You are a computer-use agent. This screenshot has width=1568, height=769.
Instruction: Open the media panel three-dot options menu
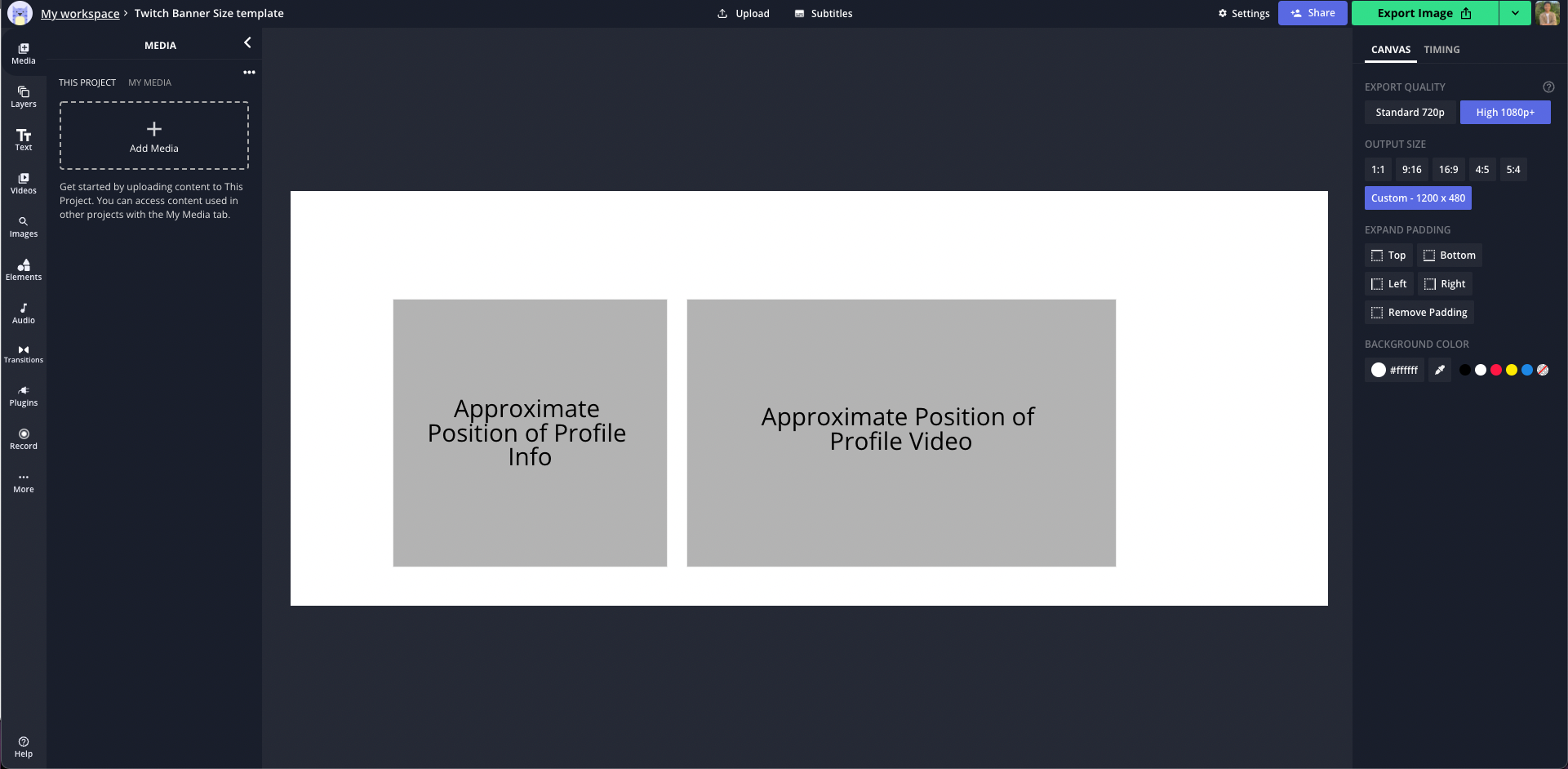click(x=249, y=73)
